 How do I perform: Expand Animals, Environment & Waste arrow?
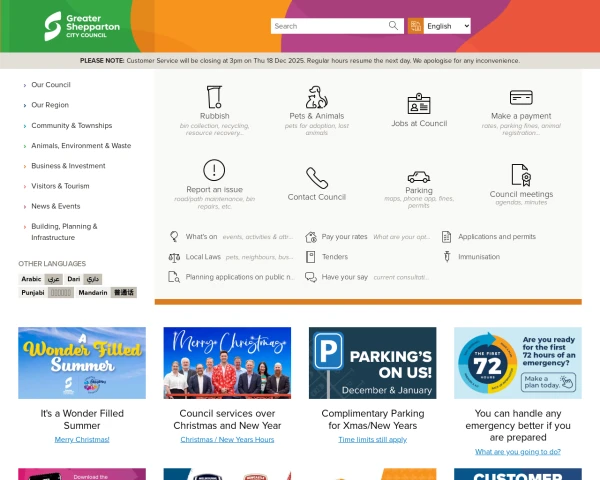click(x=25, y=146)
